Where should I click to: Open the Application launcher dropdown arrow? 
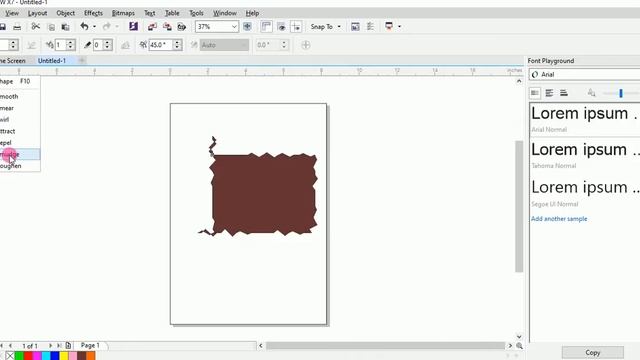click(399, 27)
